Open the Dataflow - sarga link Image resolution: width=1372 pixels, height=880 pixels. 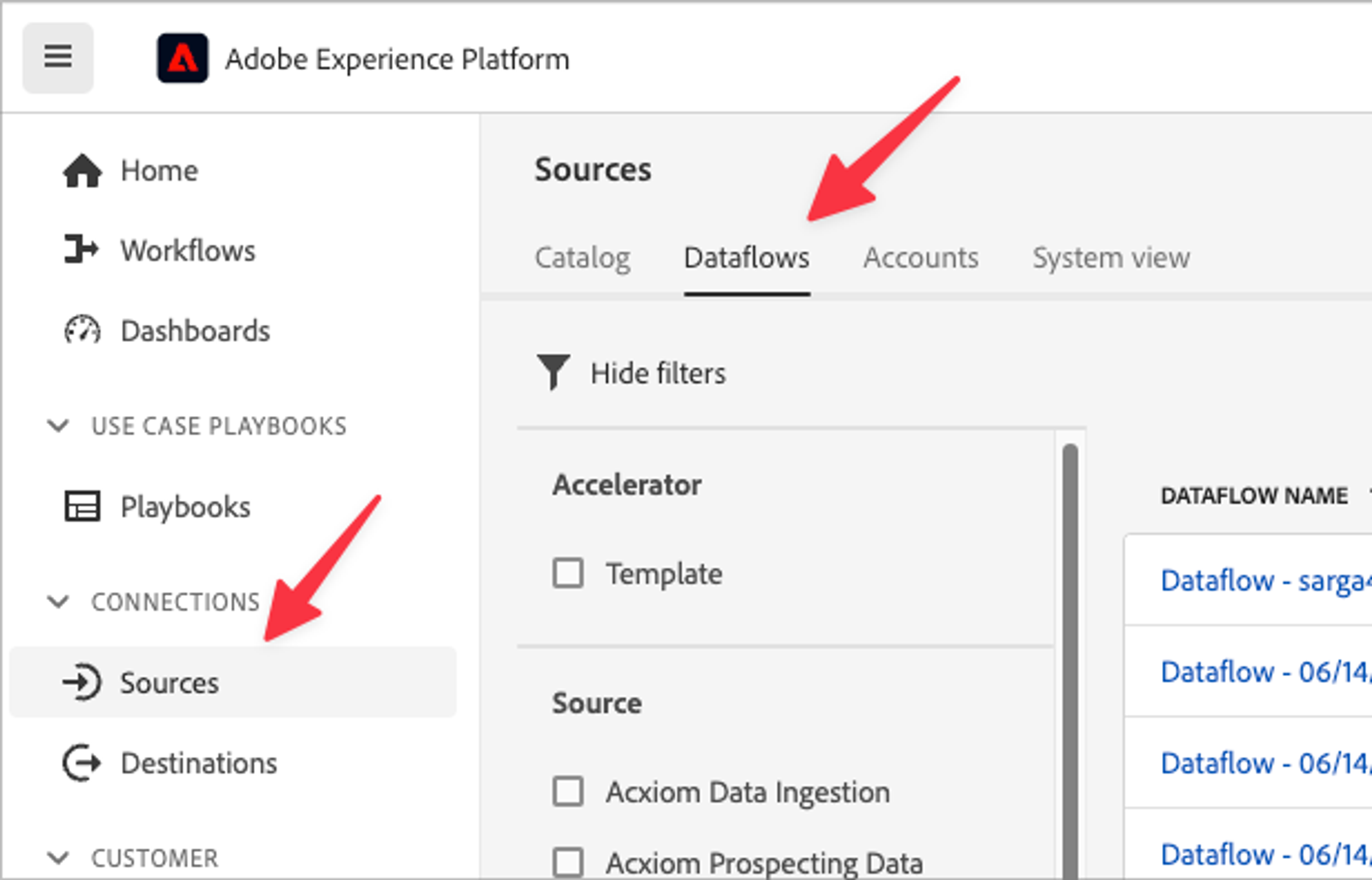coord(1265,580)
